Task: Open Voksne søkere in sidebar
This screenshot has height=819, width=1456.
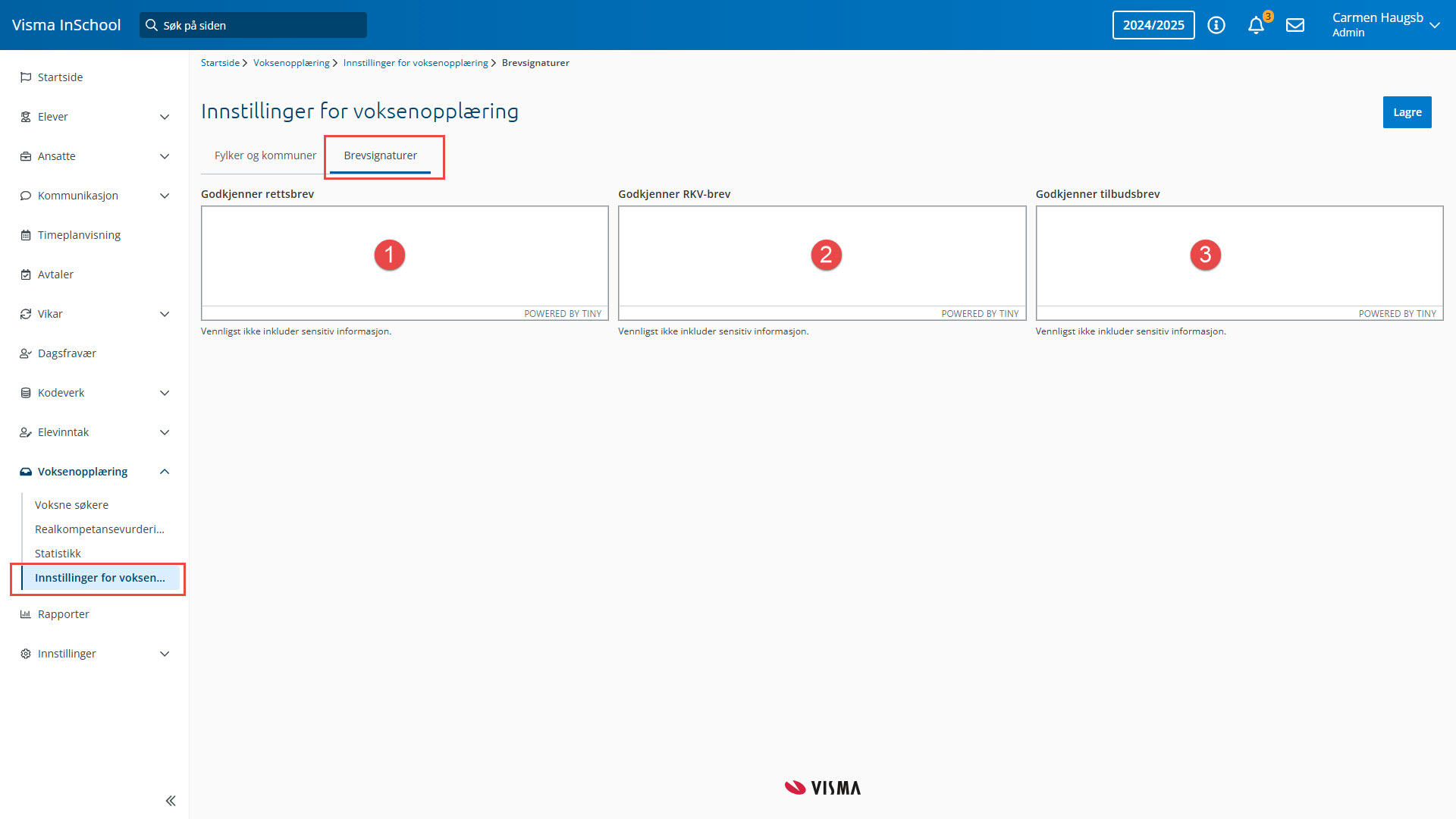Action: click(71, 505)
